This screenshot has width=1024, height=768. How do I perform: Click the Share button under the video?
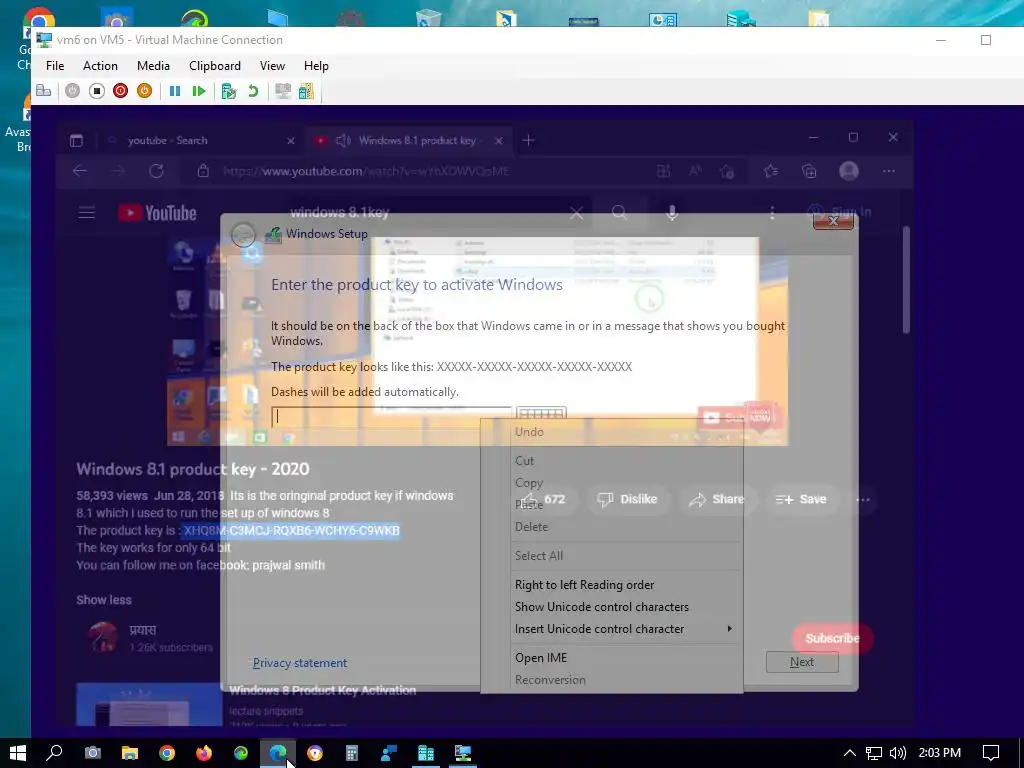[x=717, y=499]
